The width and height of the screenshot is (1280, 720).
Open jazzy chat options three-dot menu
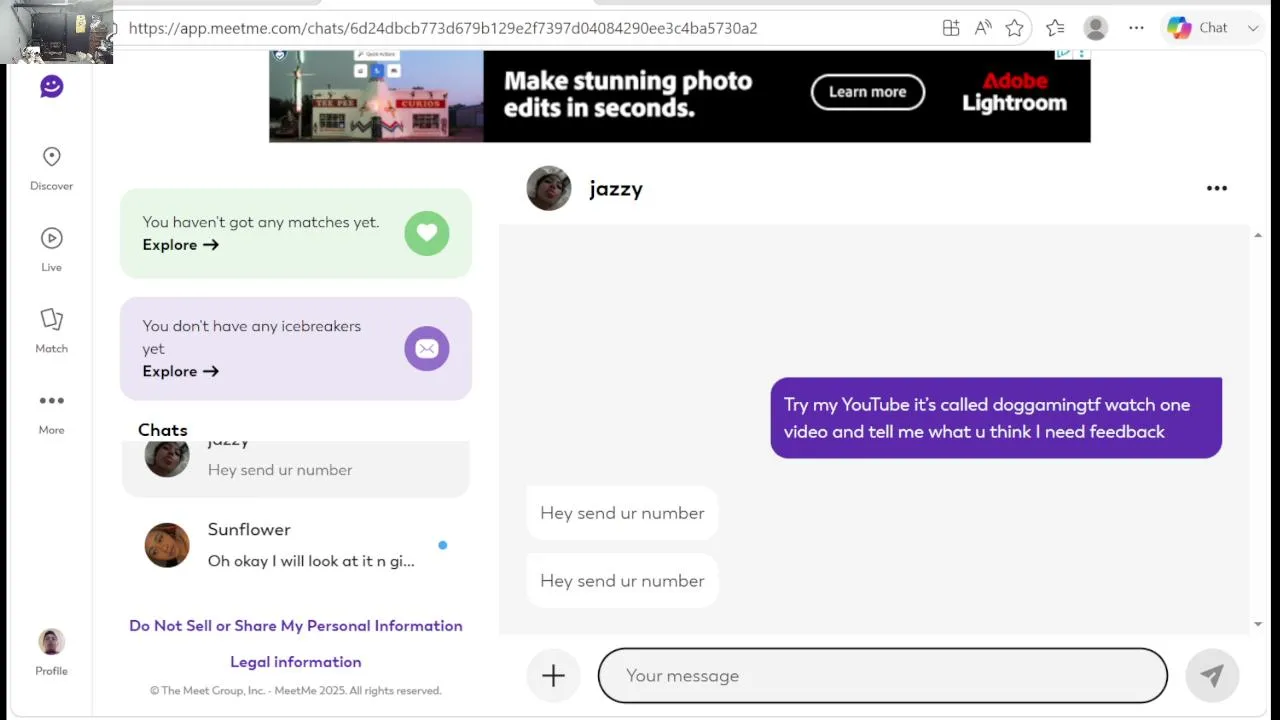1216,188
